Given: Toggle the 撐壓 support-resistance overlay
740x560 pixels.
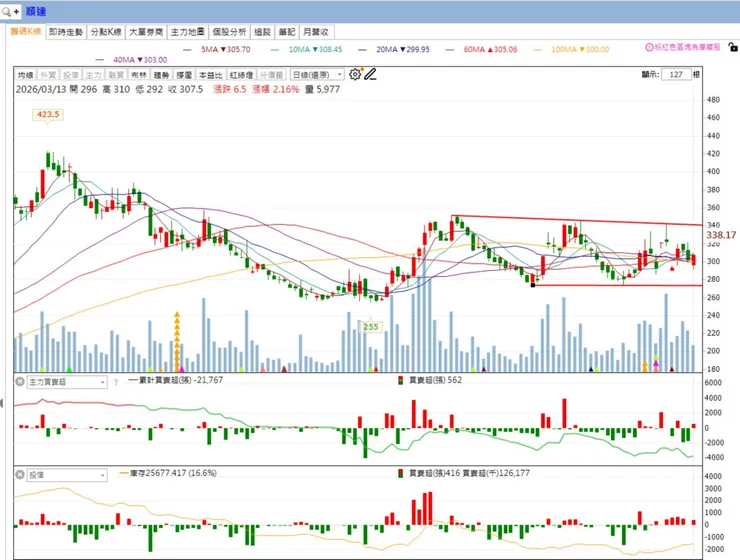Looking at the screenshot, I should coord(184,75).
